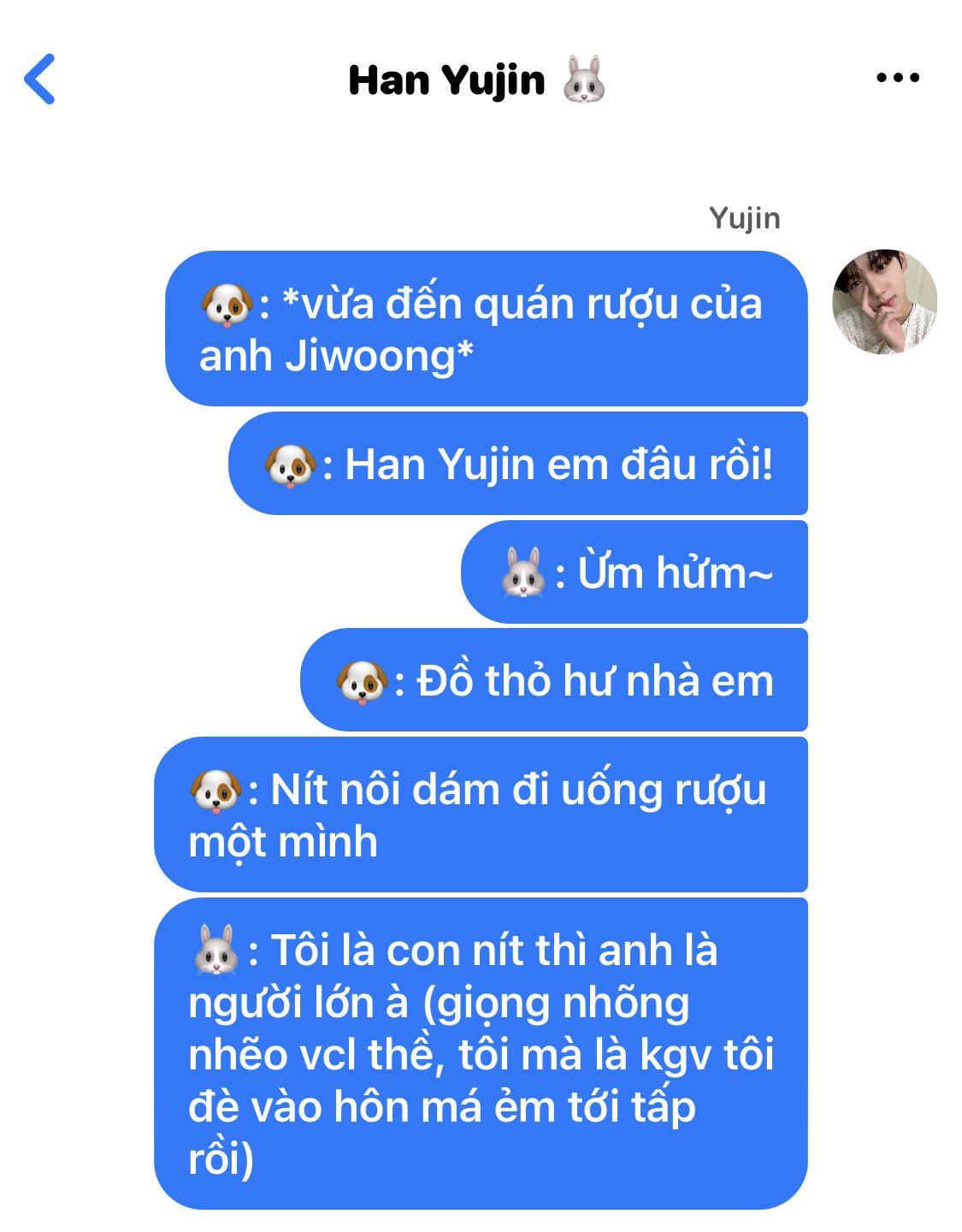Select the 'dám đi uống rượu một mình' message
Viewport: 962px width, 1232px height.
481,814
